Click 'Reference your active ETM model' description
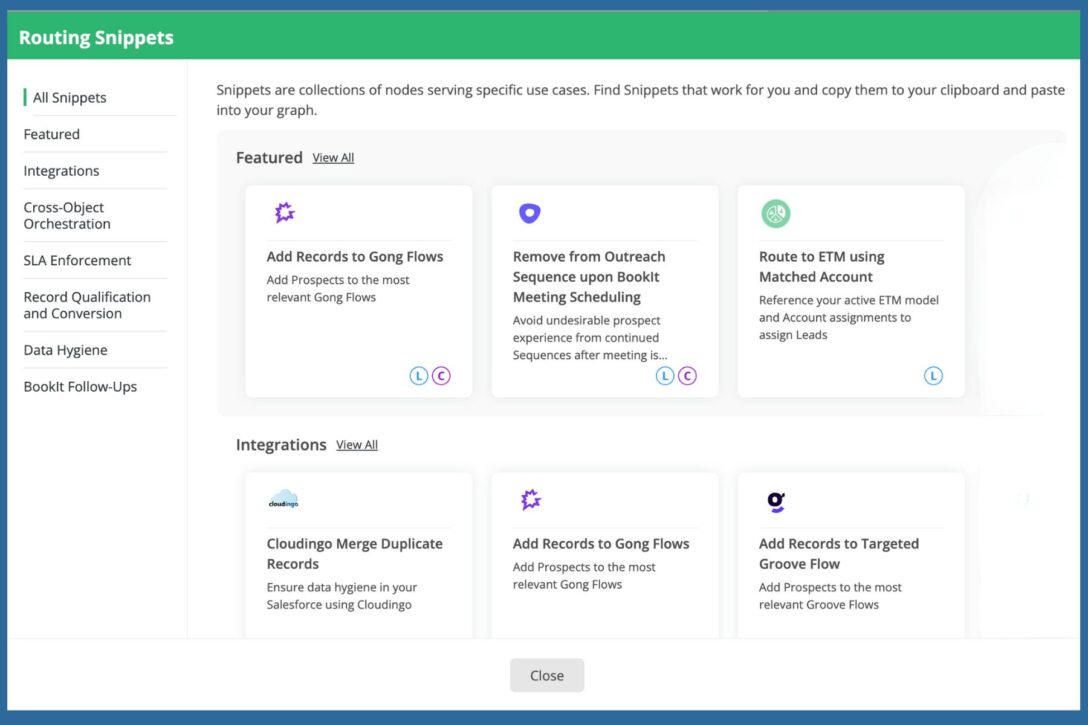The image size is (1088, 725). point(849,318)
